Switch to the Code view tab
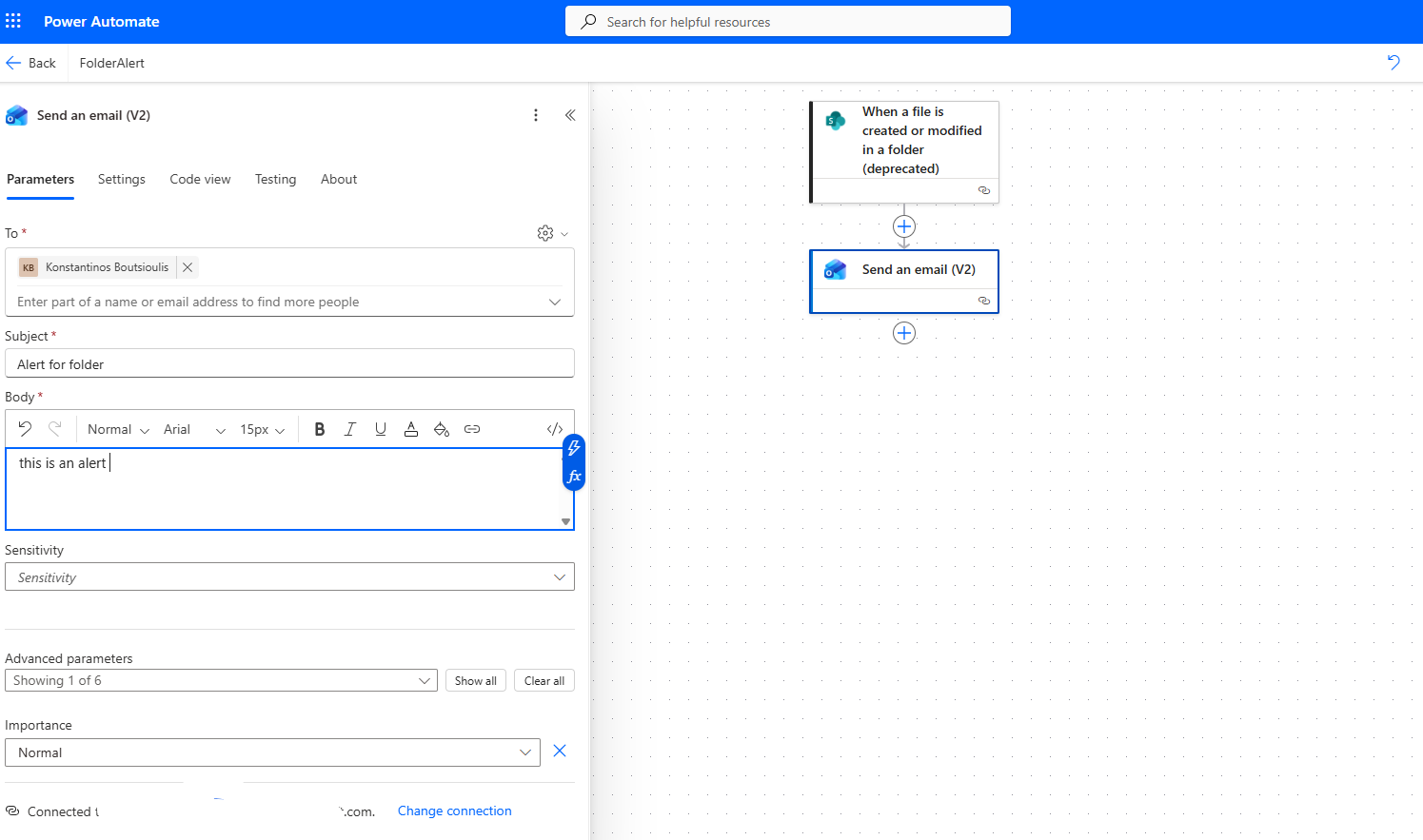The image size is (1423, 840). pyautogui.click(x=200, y=179)
